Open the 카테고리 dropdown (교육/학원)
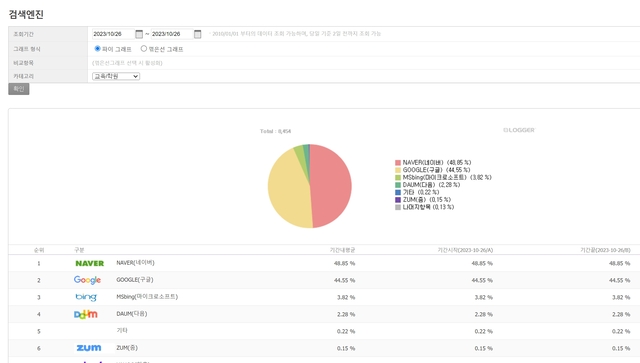This screenshot has width=640, height=363. 116,76
